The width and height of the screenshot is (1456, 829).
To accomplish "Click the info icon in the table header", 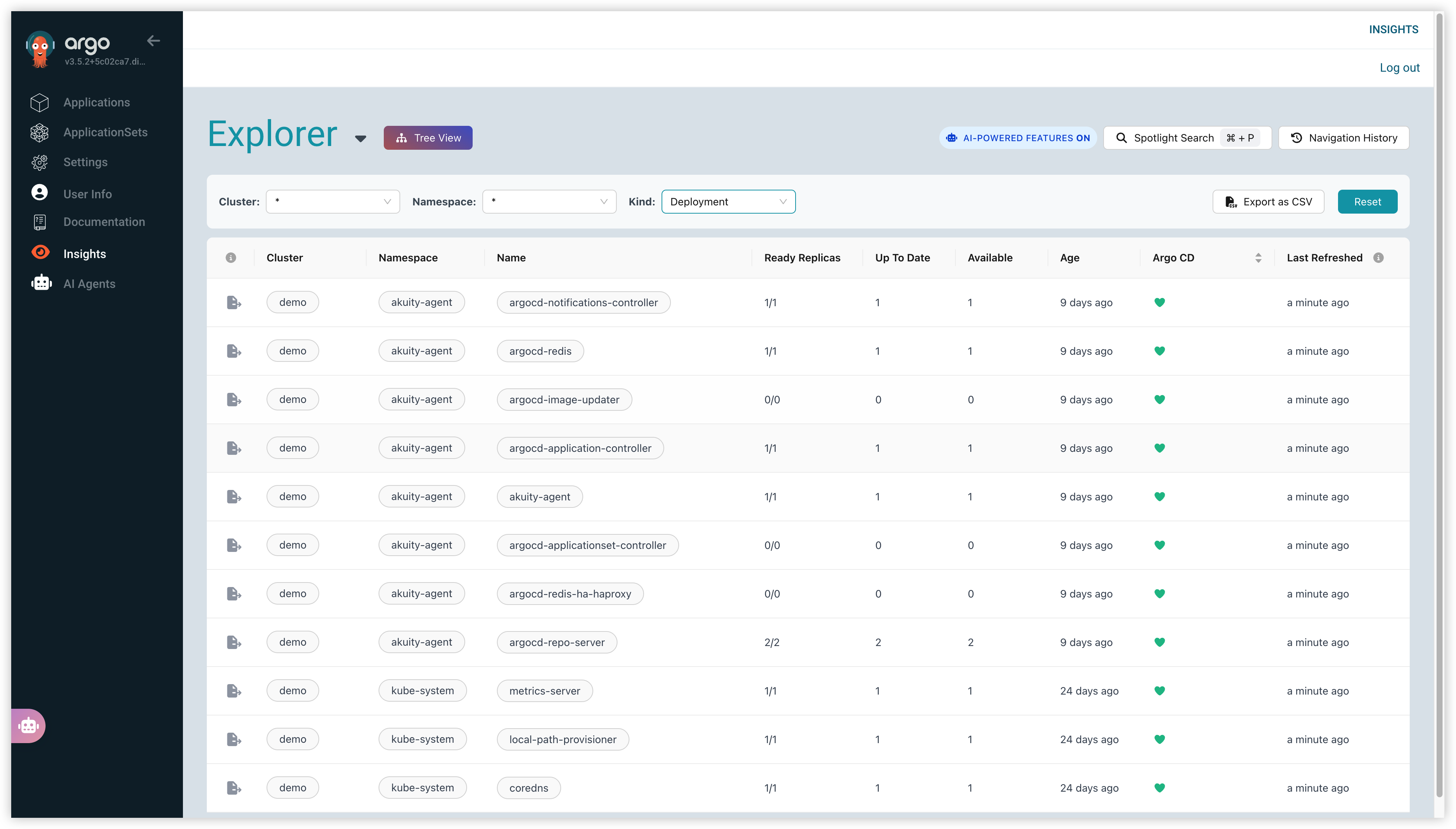I will point(230,258).
